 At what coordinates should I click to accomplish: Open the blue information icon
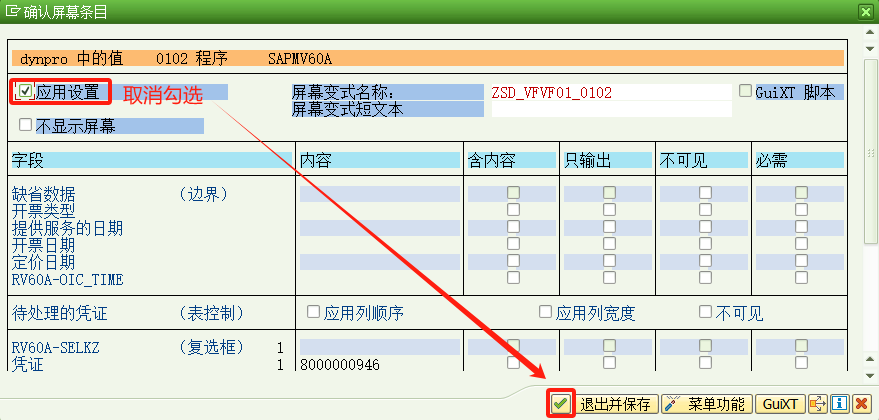(839, 403)
